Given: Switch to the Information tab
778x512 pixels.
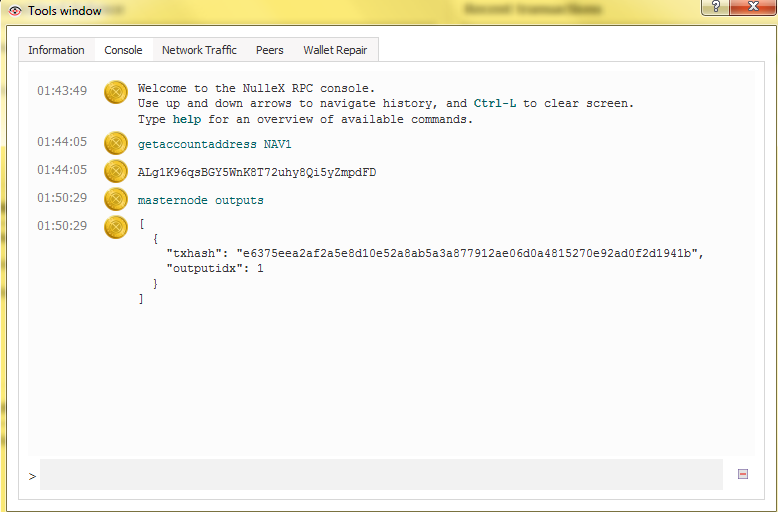Looking at the screenshot, I should [x=56, y=50].
